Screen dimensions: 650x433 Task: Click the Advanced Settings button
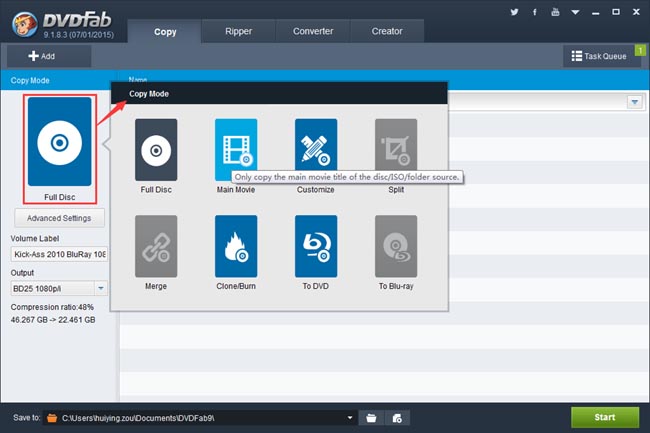click(x=59, y=218)
